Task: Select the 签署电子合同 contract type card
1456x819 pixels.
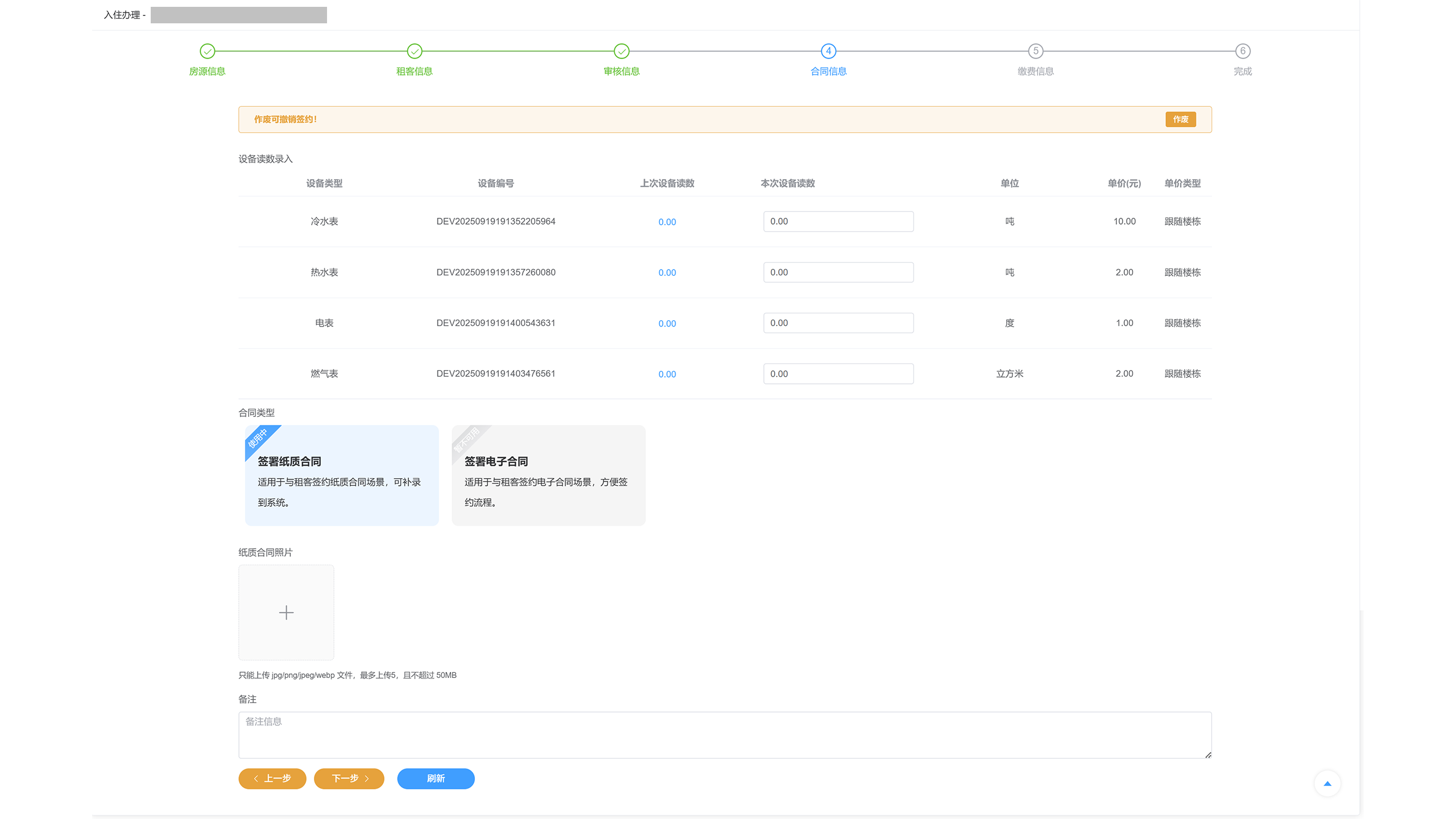Action: point(548,475)
